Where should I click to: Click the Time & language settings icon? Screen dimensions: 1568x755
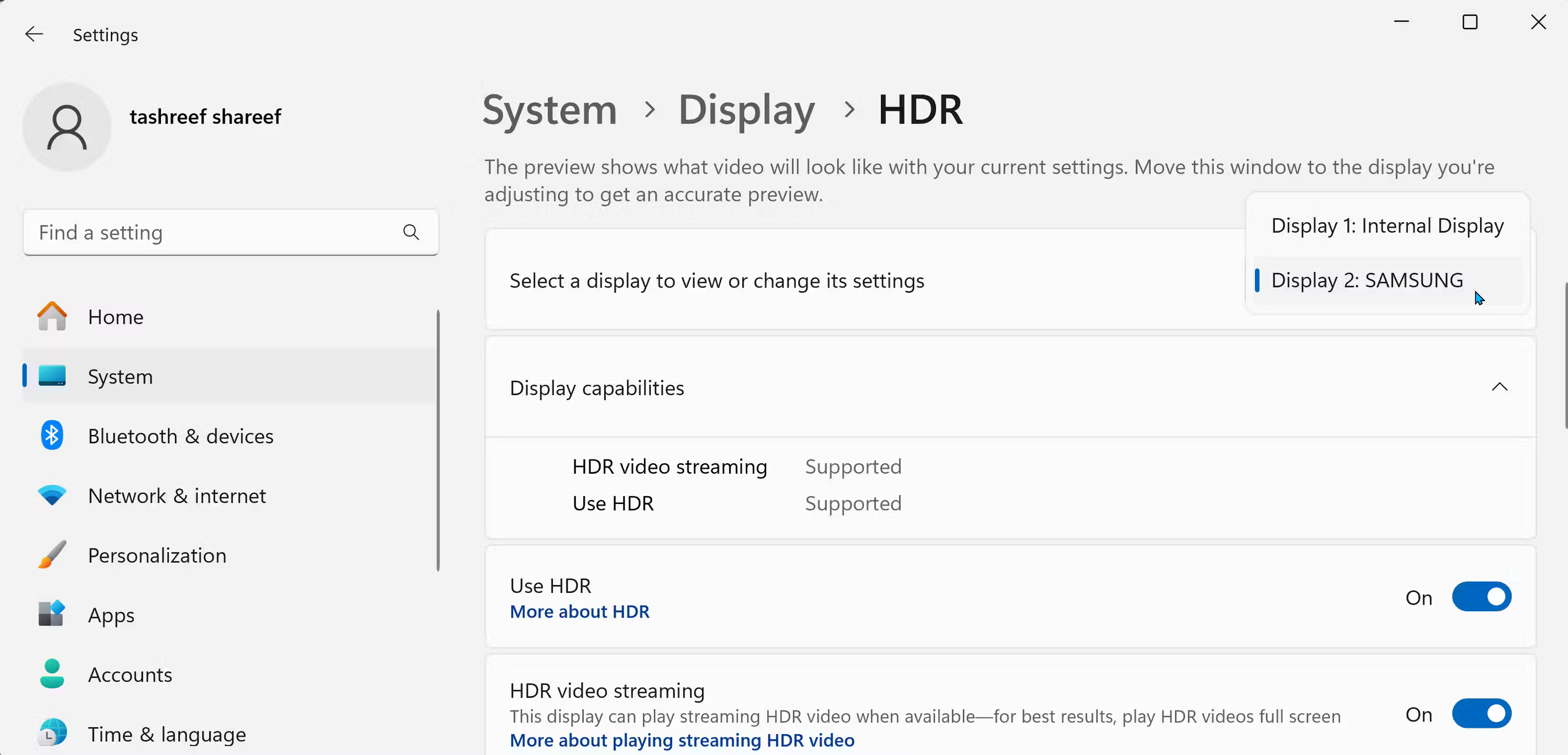(x=52, y=734)
